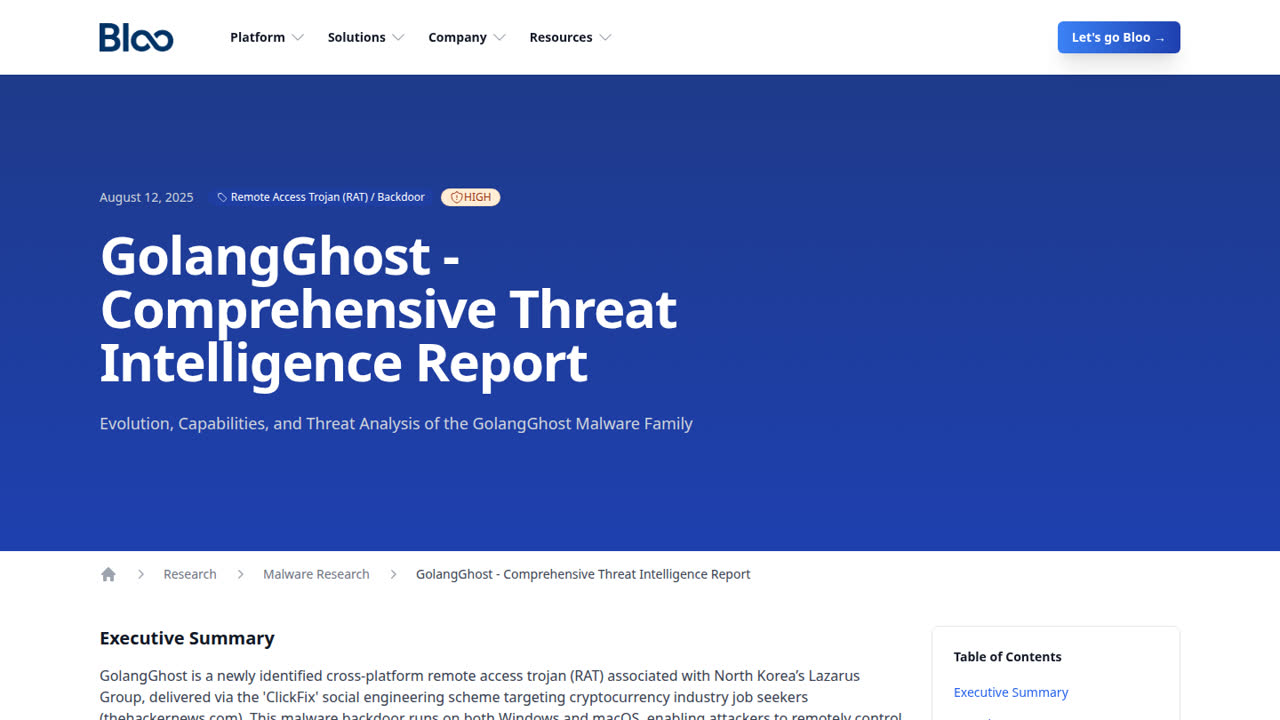Select the Remote Access Trojan (RAT) / Backdoor tag

coord(321,197)
